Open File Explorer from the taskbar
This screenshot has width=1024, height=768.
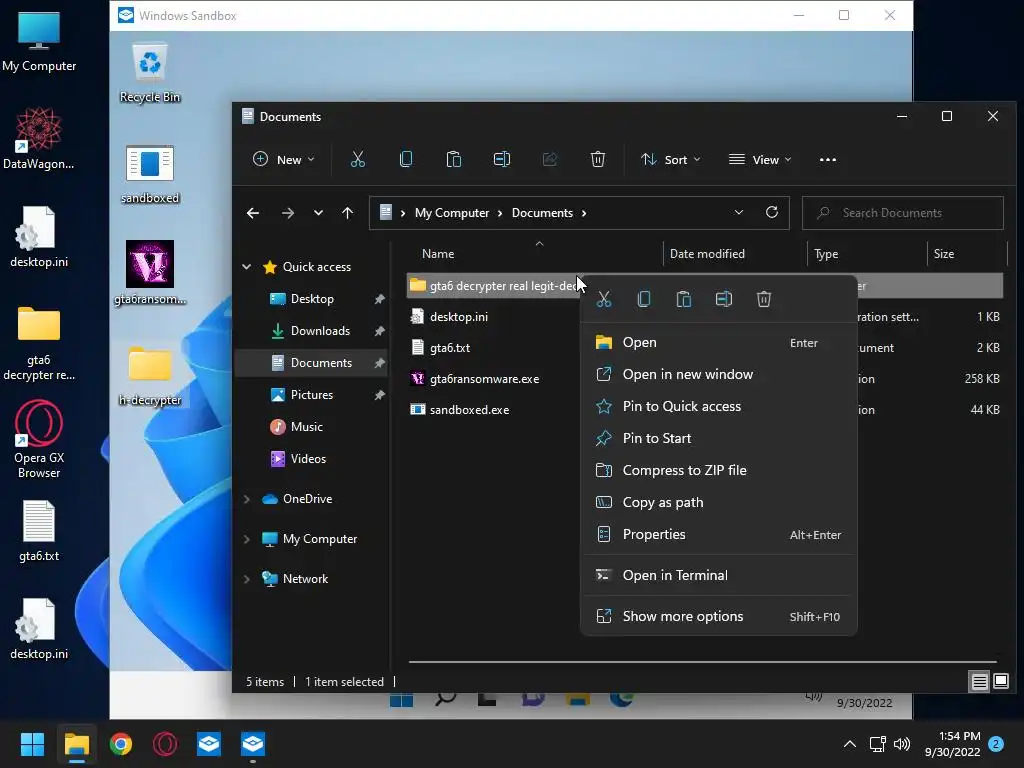[76, 744]
